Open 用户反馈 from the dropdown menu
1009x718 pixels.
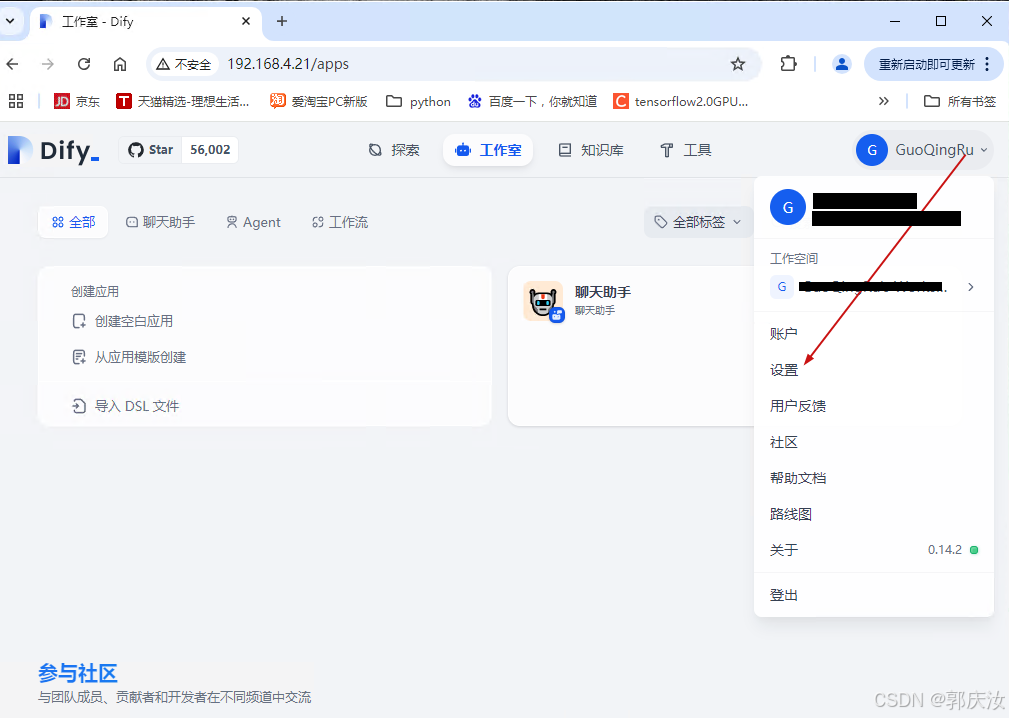pyautogui.click(x=798, y=405)
